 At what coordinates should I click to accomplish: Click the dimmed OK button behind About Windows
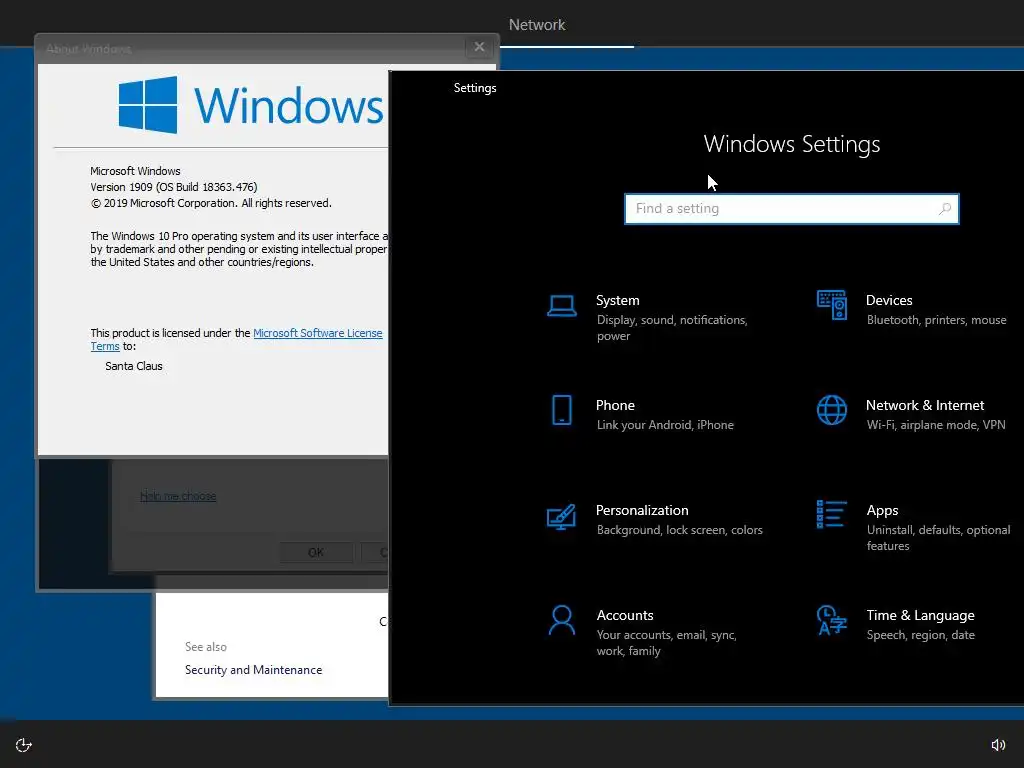316,552
